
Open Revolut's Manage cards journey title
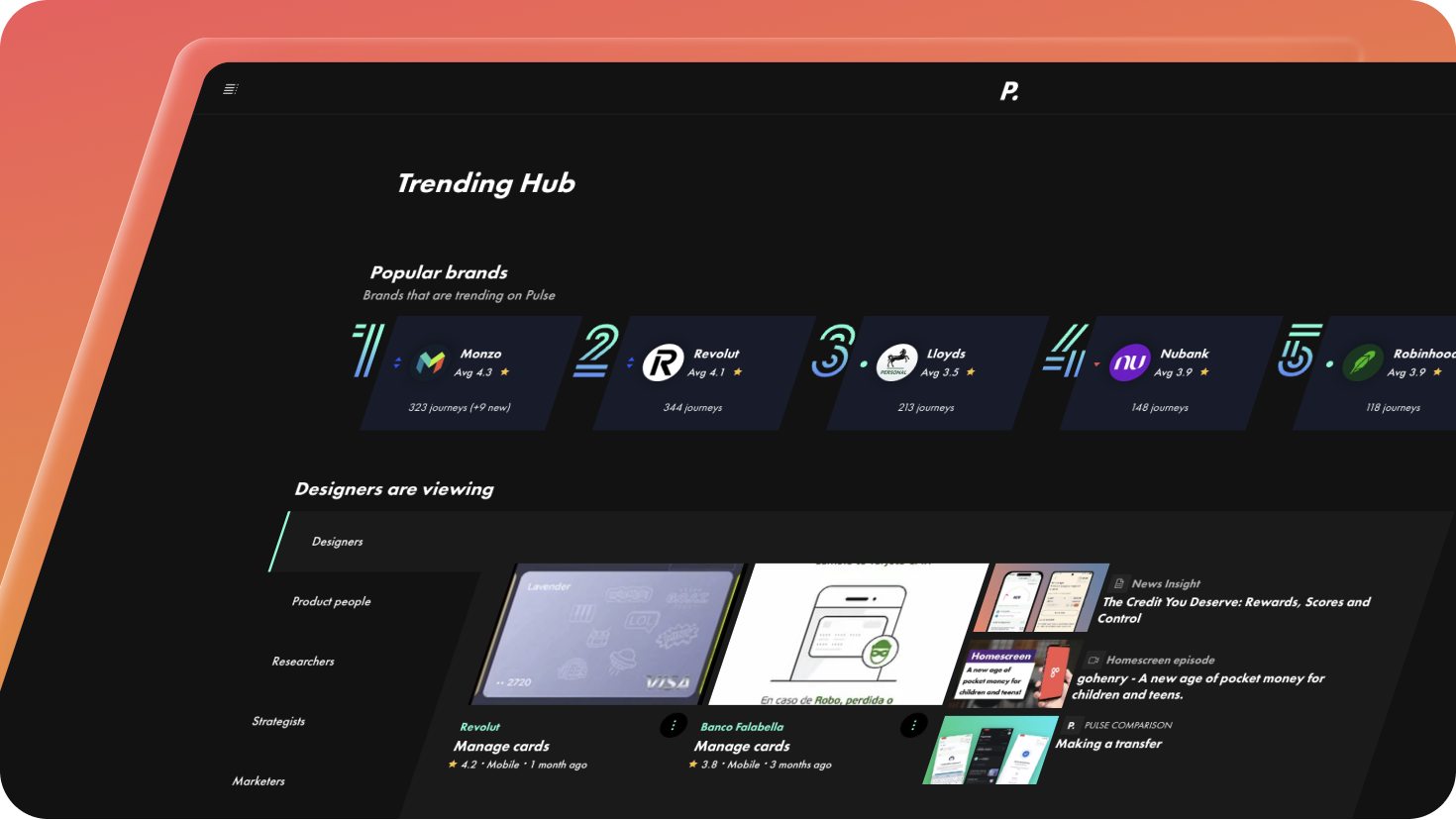click(501, 746)
